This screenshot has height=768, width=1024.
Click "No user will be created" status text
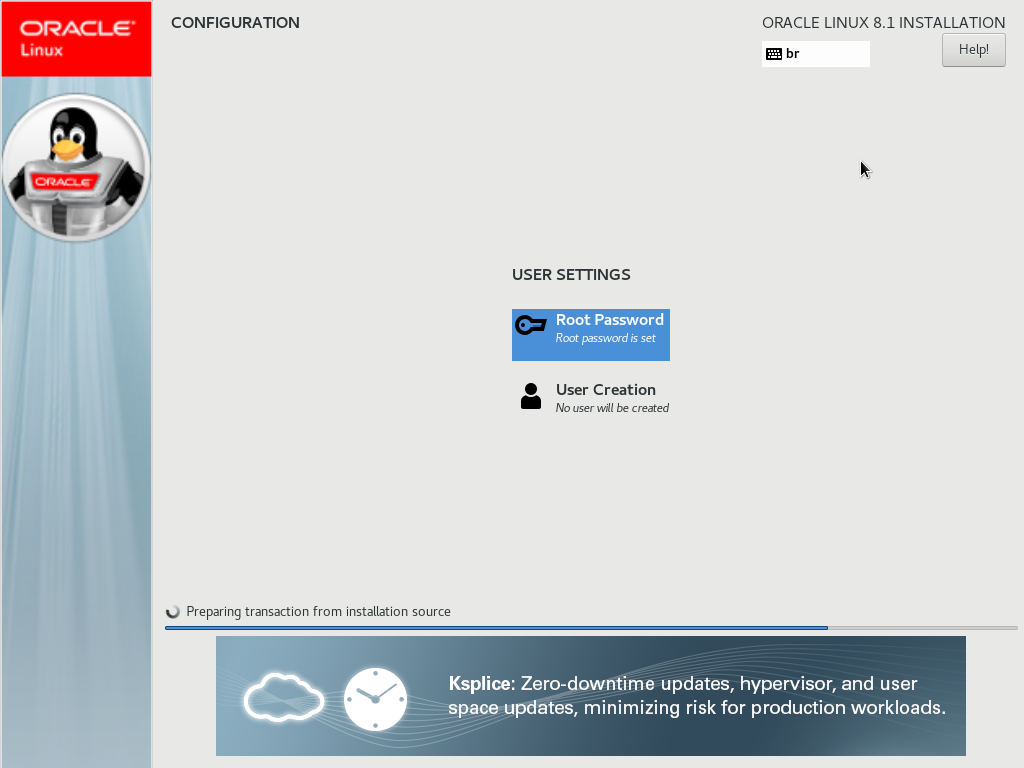pos(612,408)
